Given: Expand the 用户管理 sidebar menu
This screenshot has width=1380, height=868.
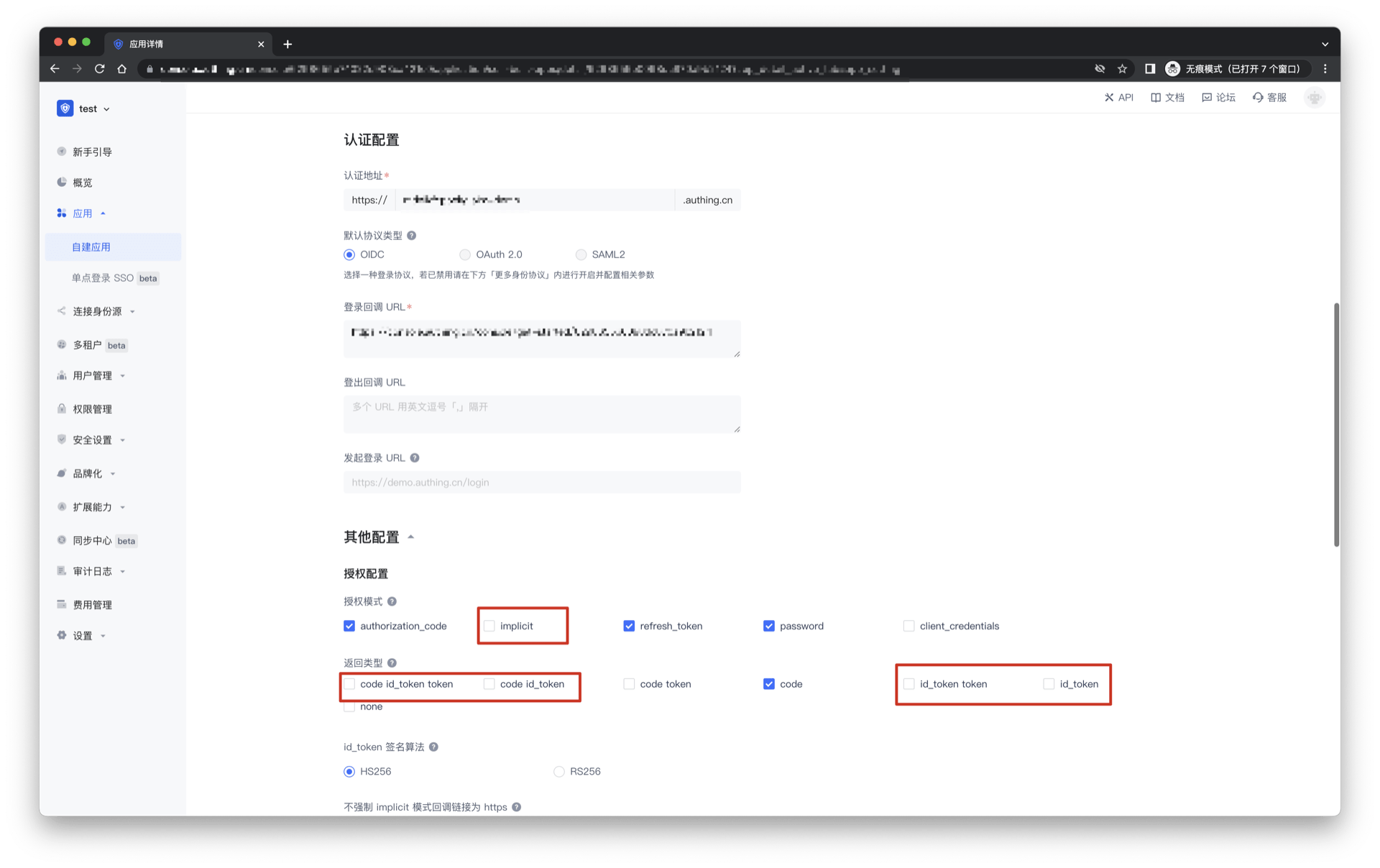Looking at the screenshot, I should (x=92, y=375).
